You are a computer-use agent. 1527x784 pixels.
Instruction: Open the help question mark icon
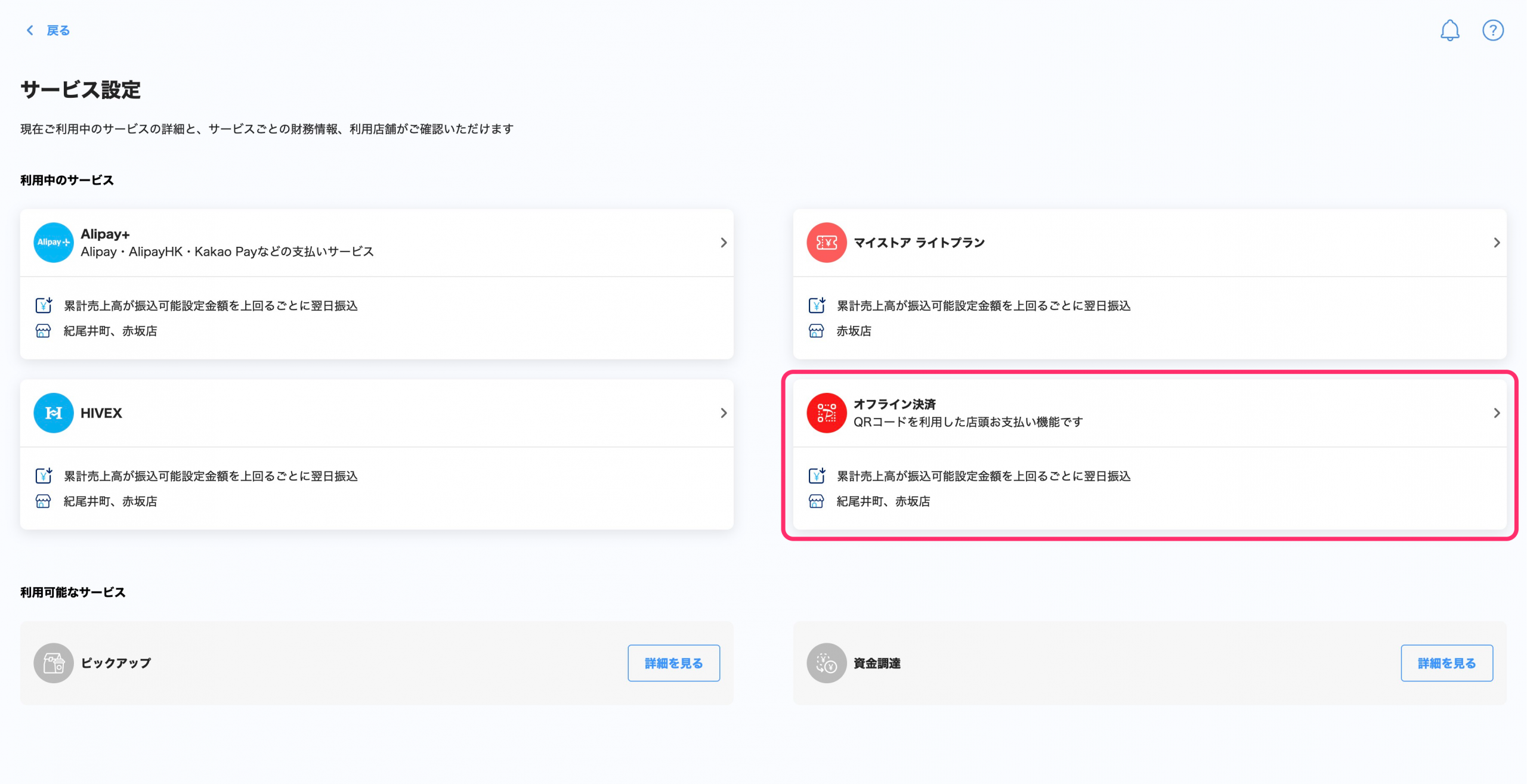tap(1492, 30)
